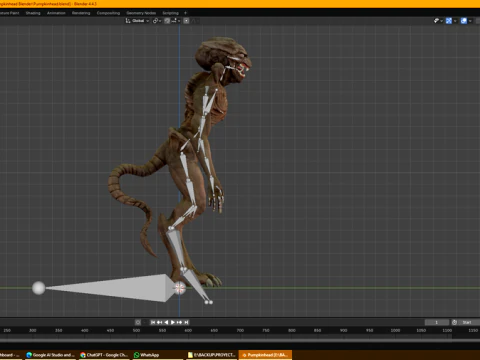Click the Start frame field
The width and height of the screenshot is (480, 360).
469,322
